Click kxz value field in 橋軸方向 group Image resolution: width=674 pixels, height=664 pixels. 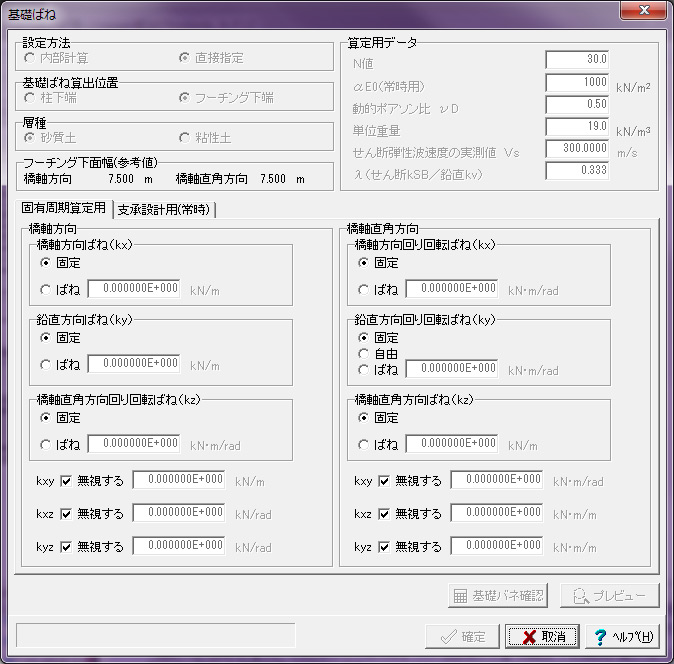(x=179, y=513)
